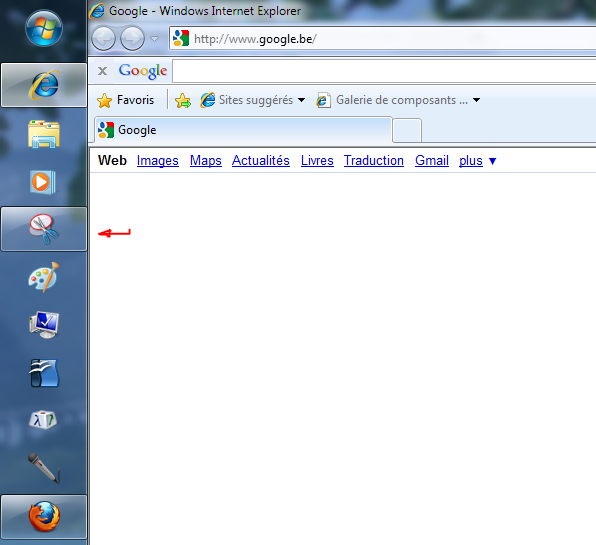Close the Google toolbar with X

[x=102, y=71]
